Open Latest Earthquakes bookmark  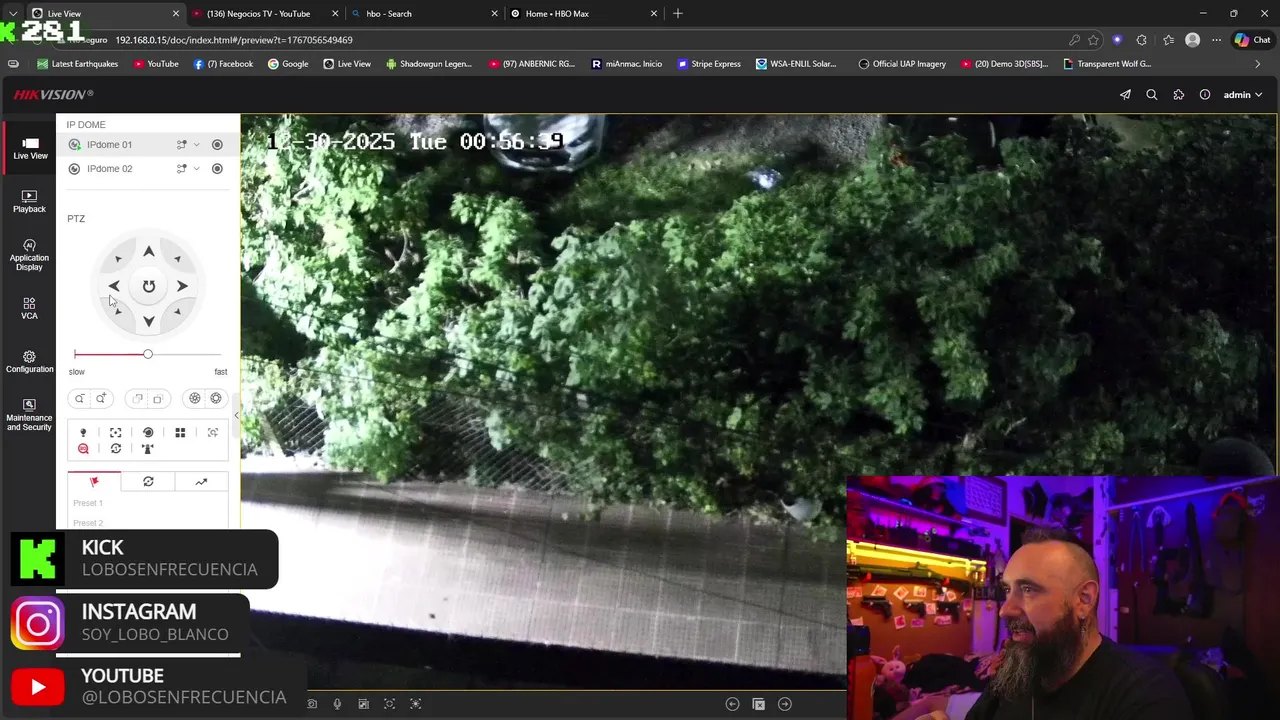pyautogui.click(x=77, y=64)
